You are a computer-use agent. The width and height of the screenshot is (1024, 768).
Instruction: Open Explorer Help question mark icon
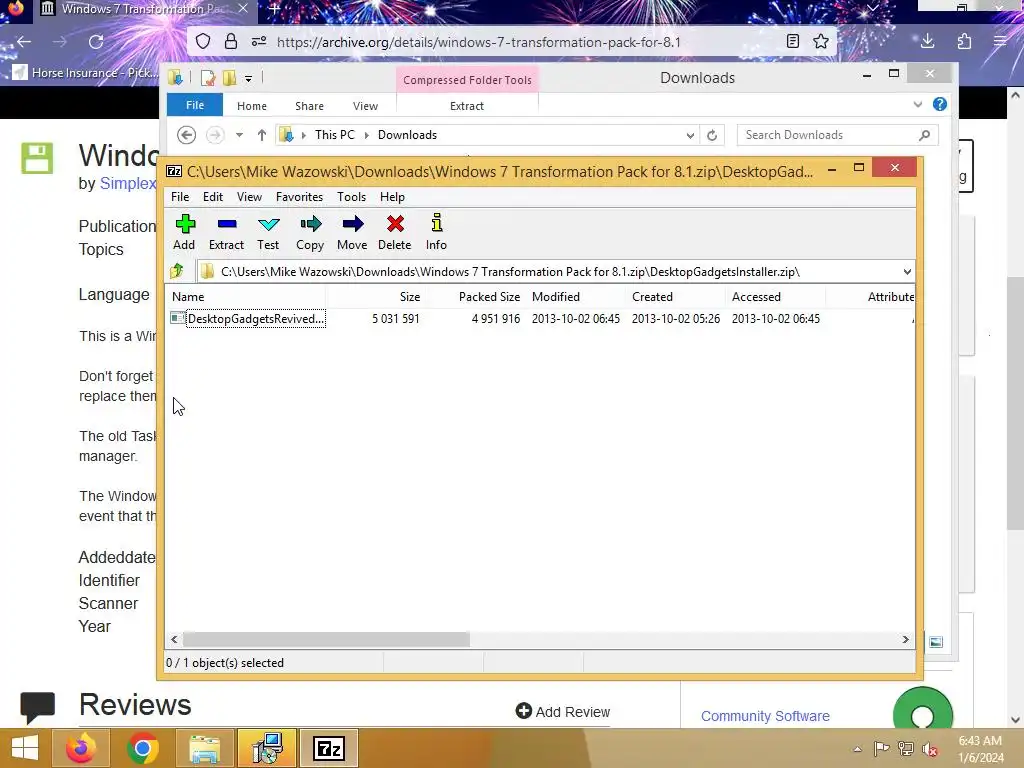[x=940, y=104]
